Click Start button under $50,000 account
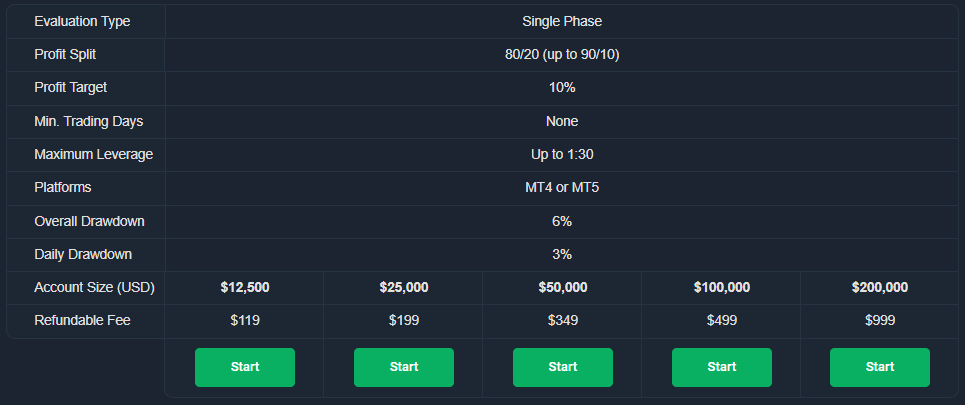965x405 pixels. coord(563,367)
